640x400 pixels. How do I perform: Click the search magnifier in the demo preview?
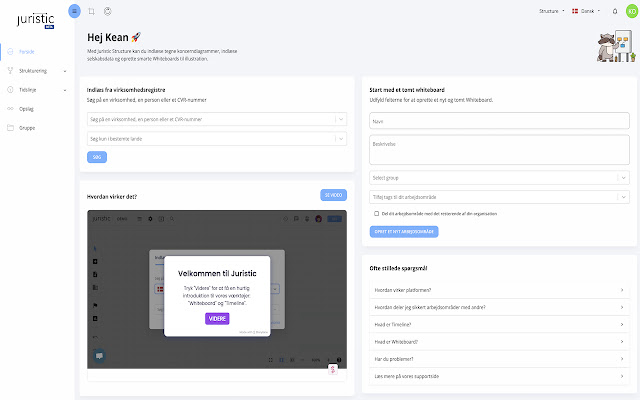tap(172, 219)
